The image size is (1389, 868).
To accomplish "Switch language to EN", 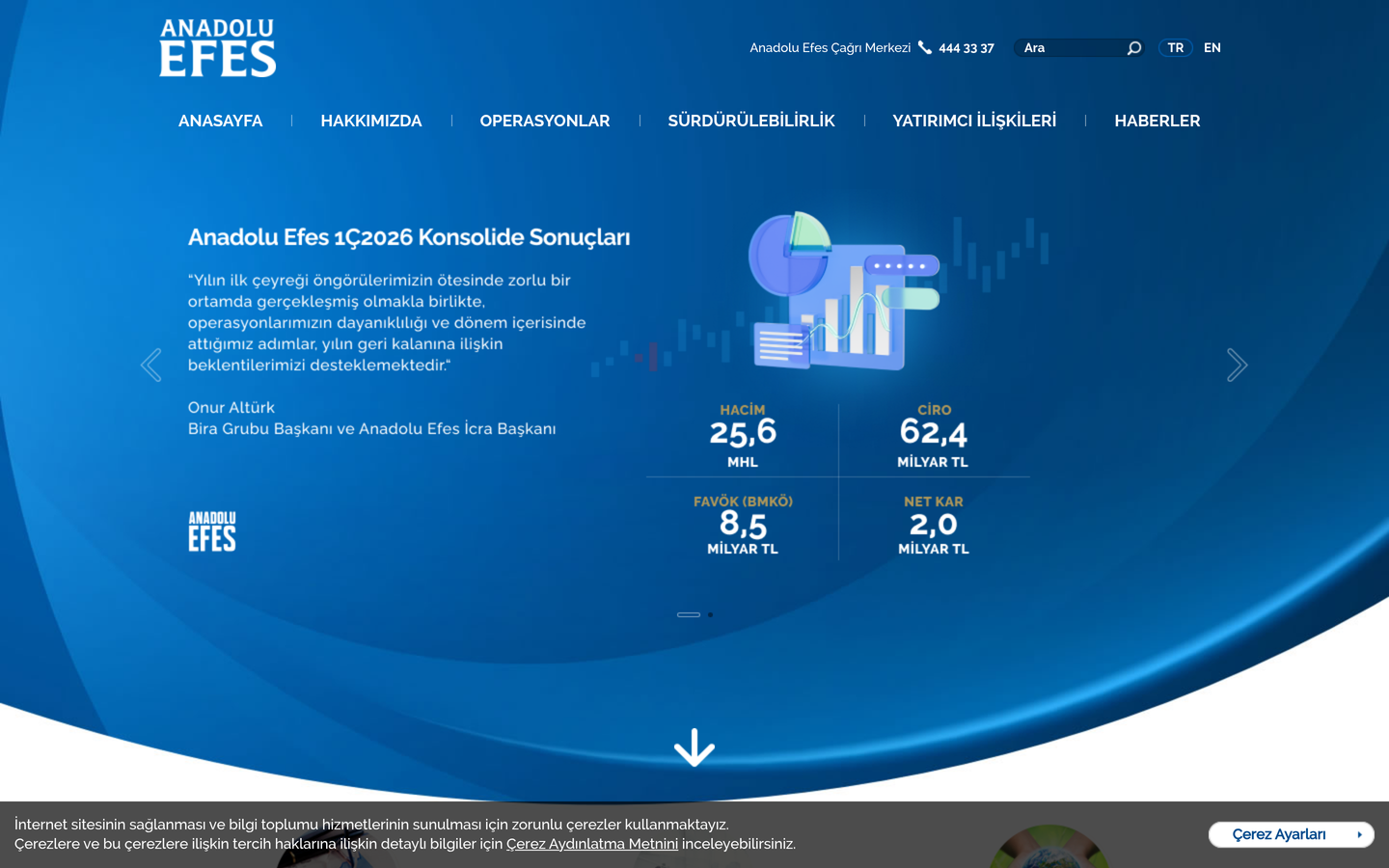I will 1212,48.
